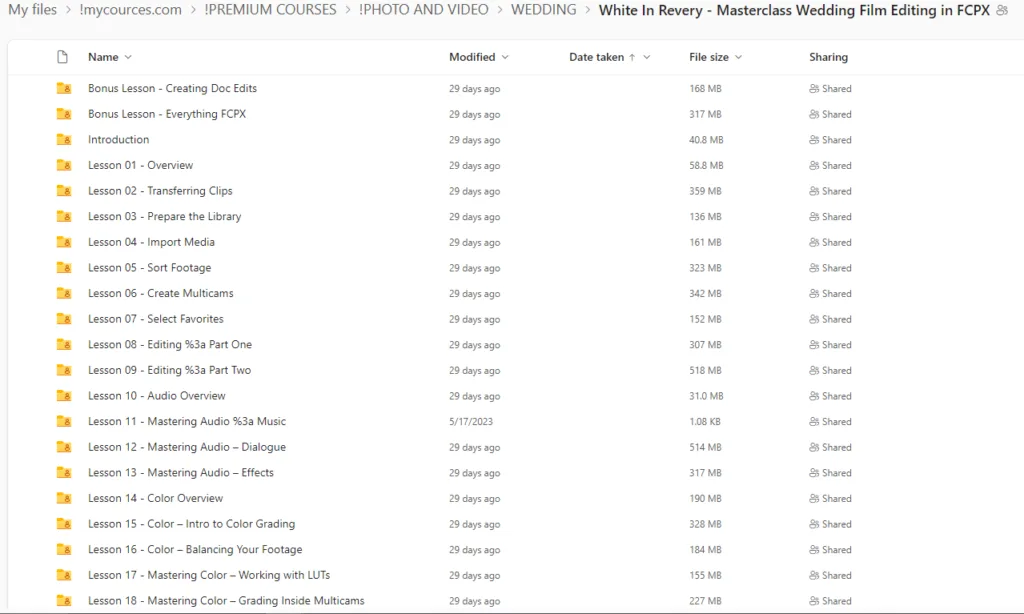This screenshot has width=1024, height=614.
Task: Click the Sharing column header
Action: (x=828, y=57)
